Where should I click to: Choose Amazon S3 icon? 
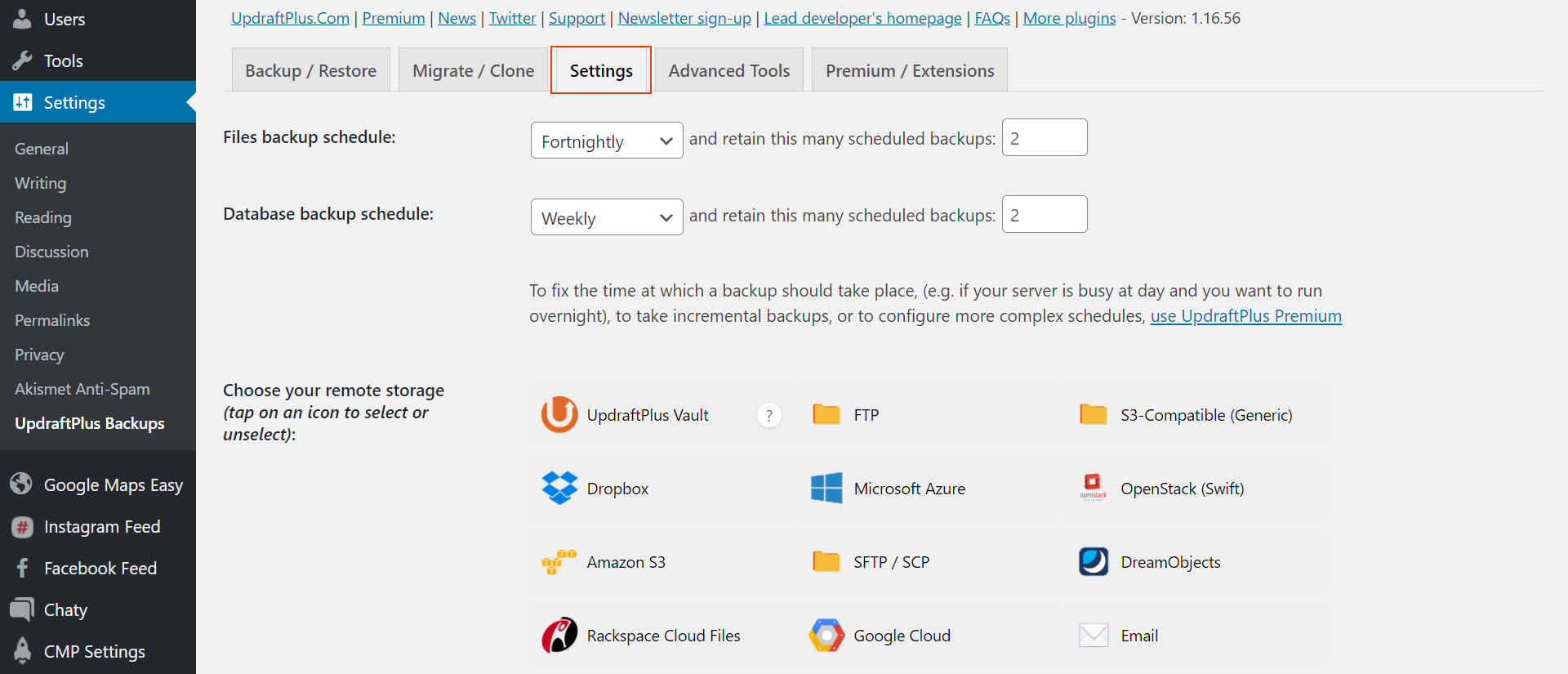pos(559,562)
